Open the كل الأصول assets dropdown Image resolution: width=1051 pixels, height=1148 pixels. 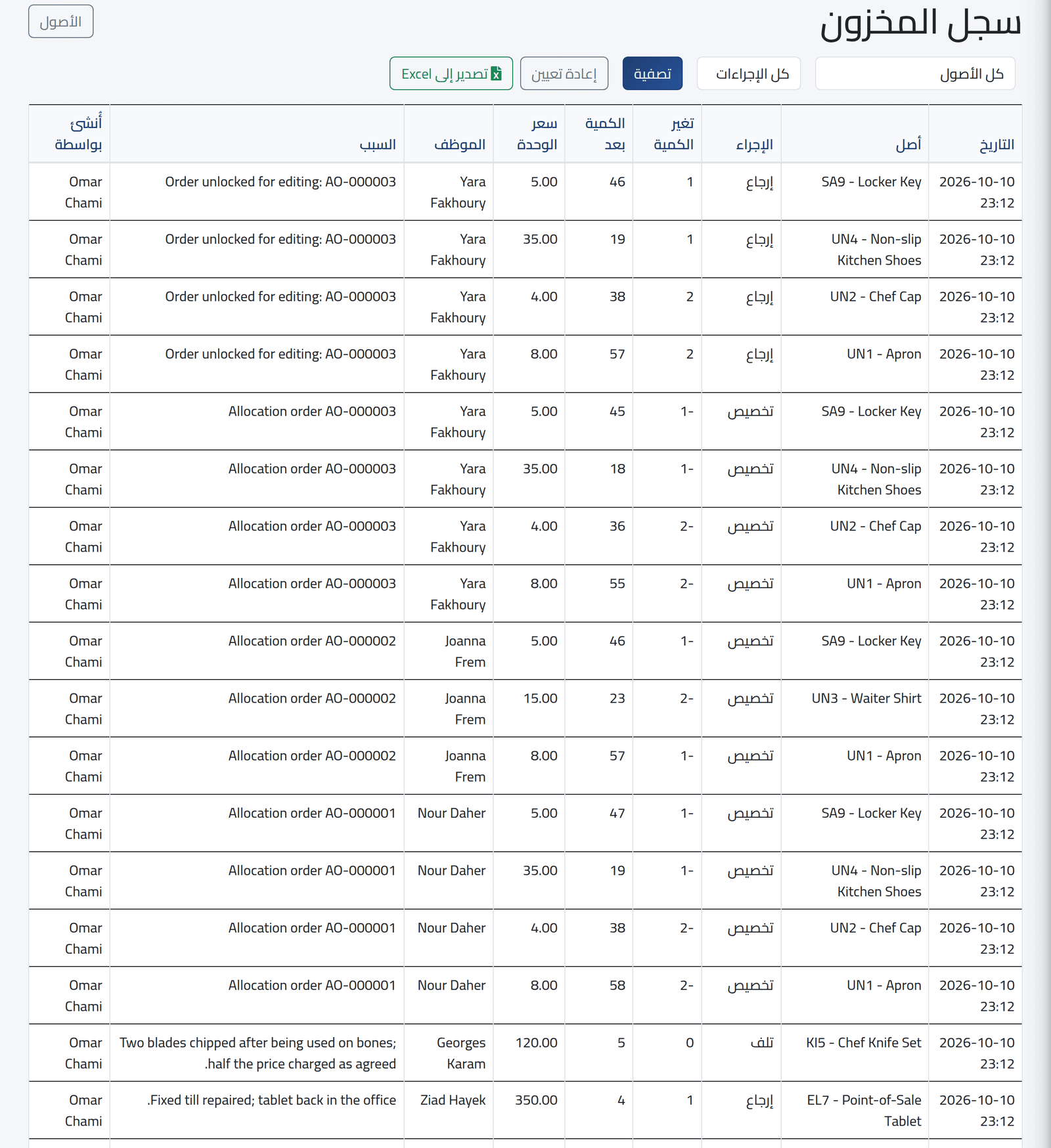915,74
